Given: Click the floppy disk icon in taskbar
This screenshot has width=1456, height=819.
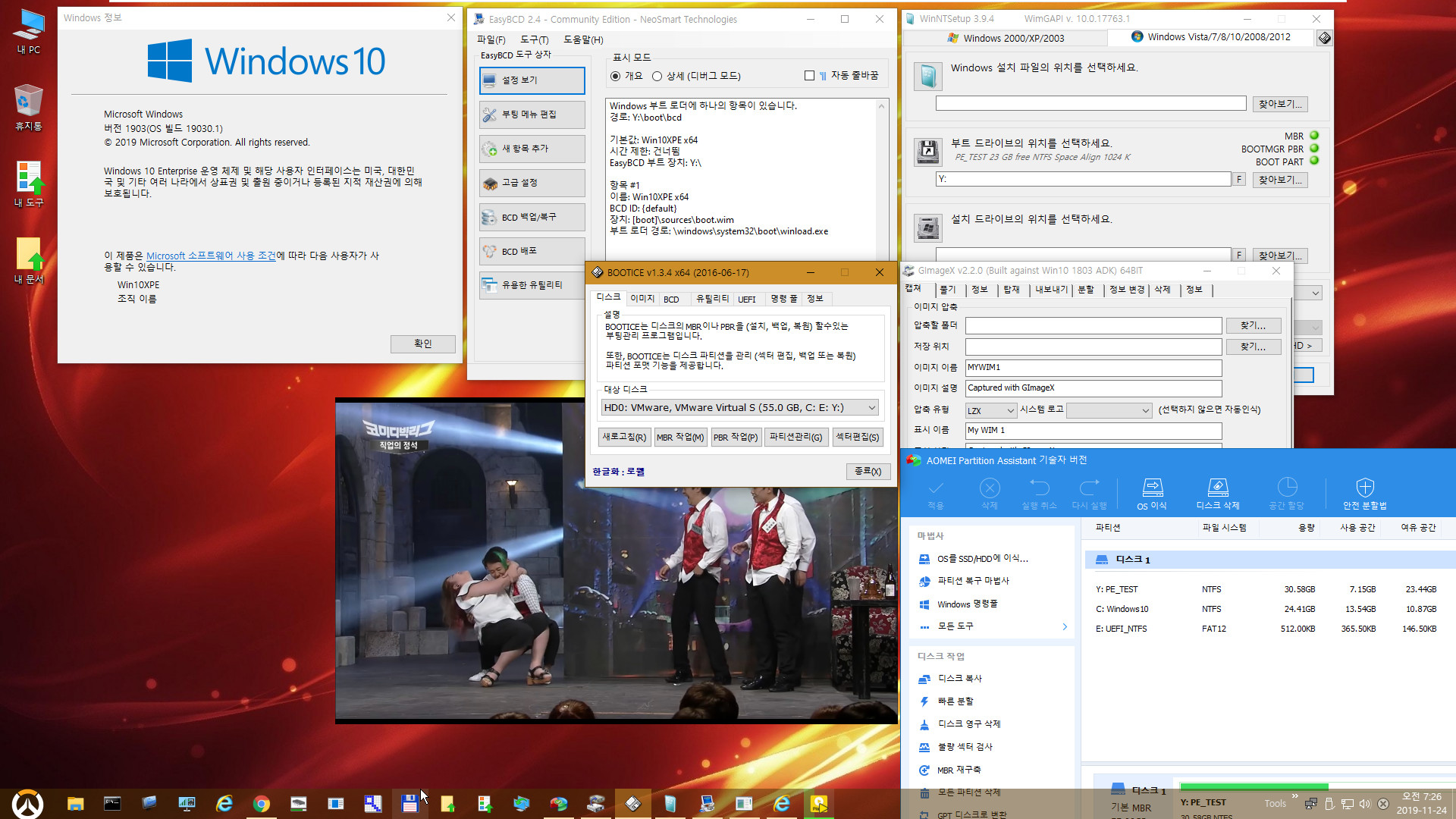Looking at the screenshot, I should coord(409,804).
